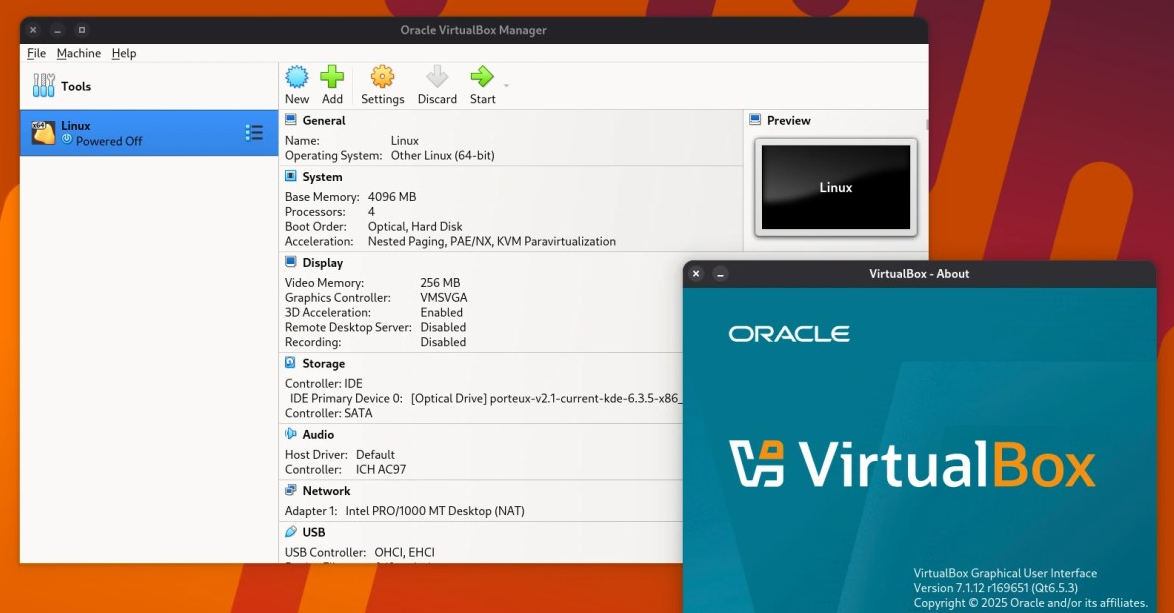Minimize the VirtualBox About window
Screen dimensions: 1174x613
[x=720, y=274]
